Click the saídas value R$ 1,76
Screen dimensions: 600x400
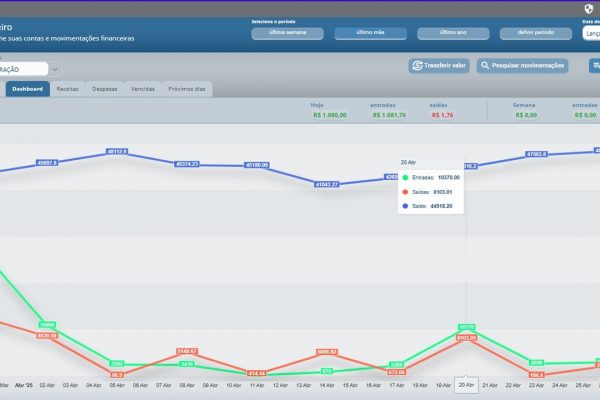442,115
